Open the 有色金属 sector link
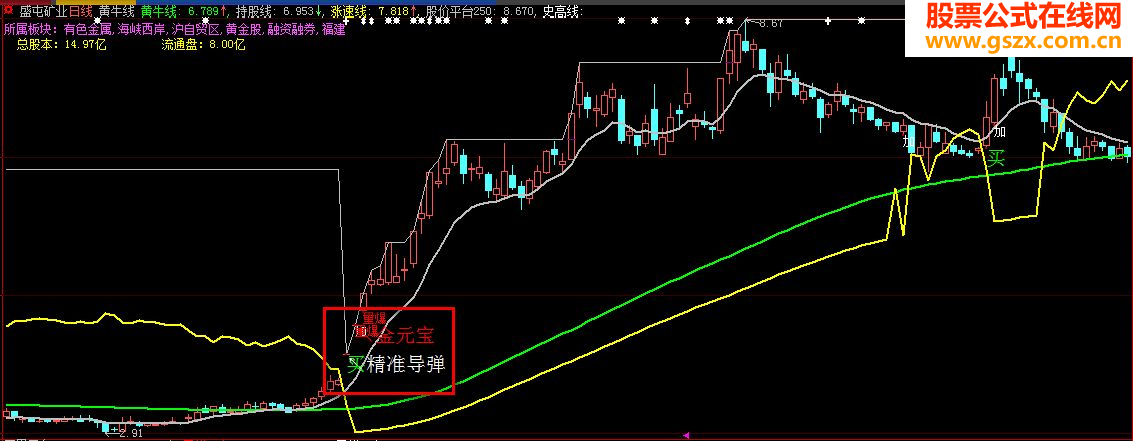Screen dimensions: 1133x441 (x=87, y=30)
